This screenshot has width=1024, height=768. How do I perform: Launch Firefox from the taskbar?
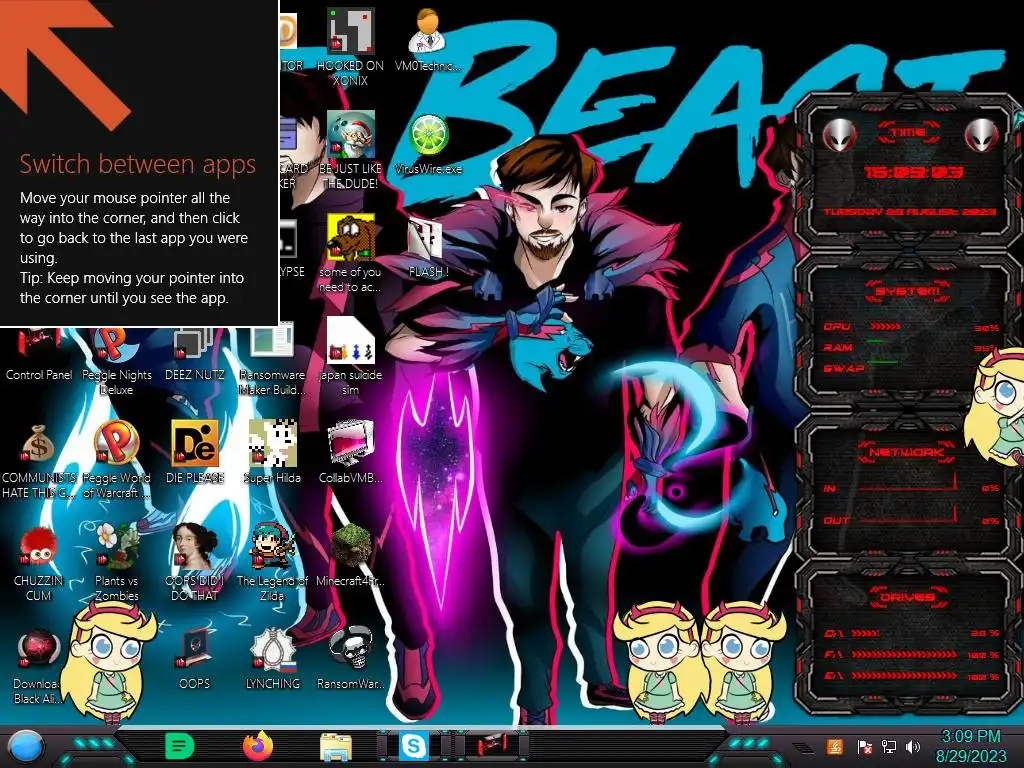pos(258,746)
